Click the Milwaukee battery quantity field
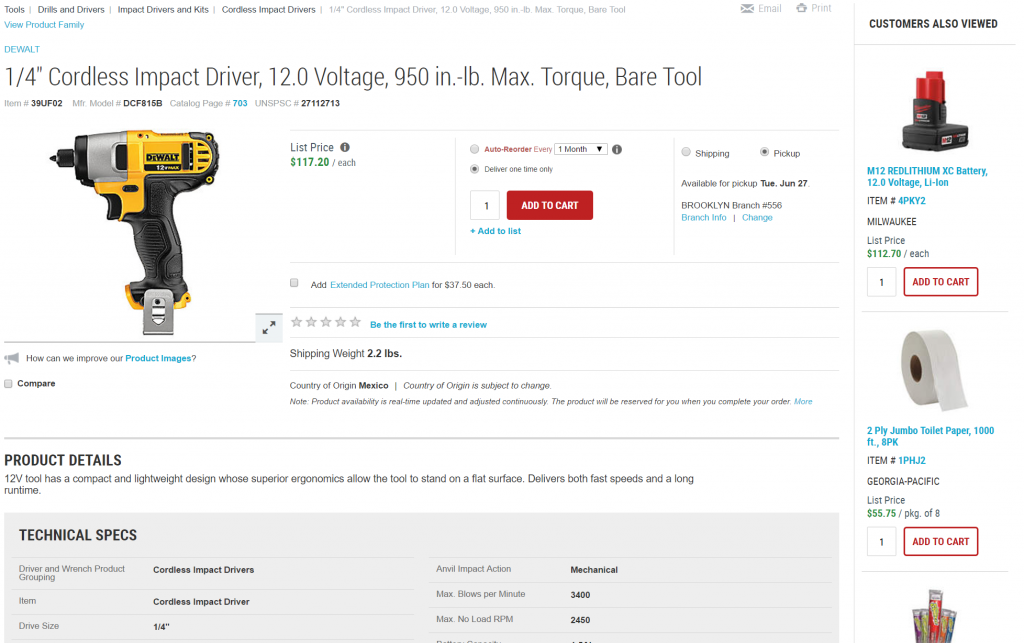The image size is (1024, 643). (x=882, y=282)
